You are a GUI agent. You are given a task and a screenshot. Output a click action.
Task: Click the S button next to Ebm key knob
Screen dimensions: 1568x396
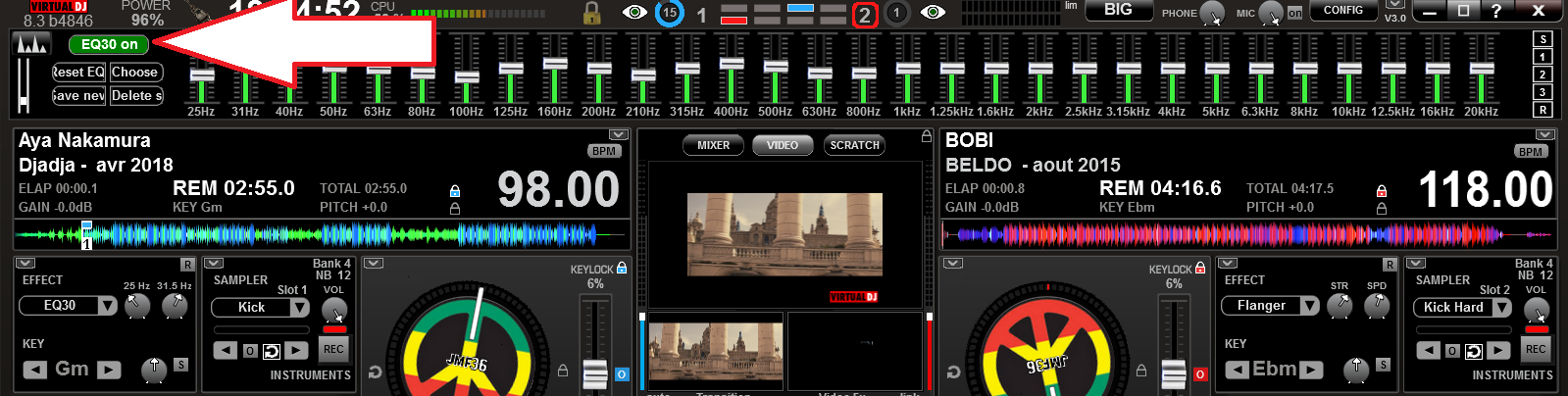1383,365
